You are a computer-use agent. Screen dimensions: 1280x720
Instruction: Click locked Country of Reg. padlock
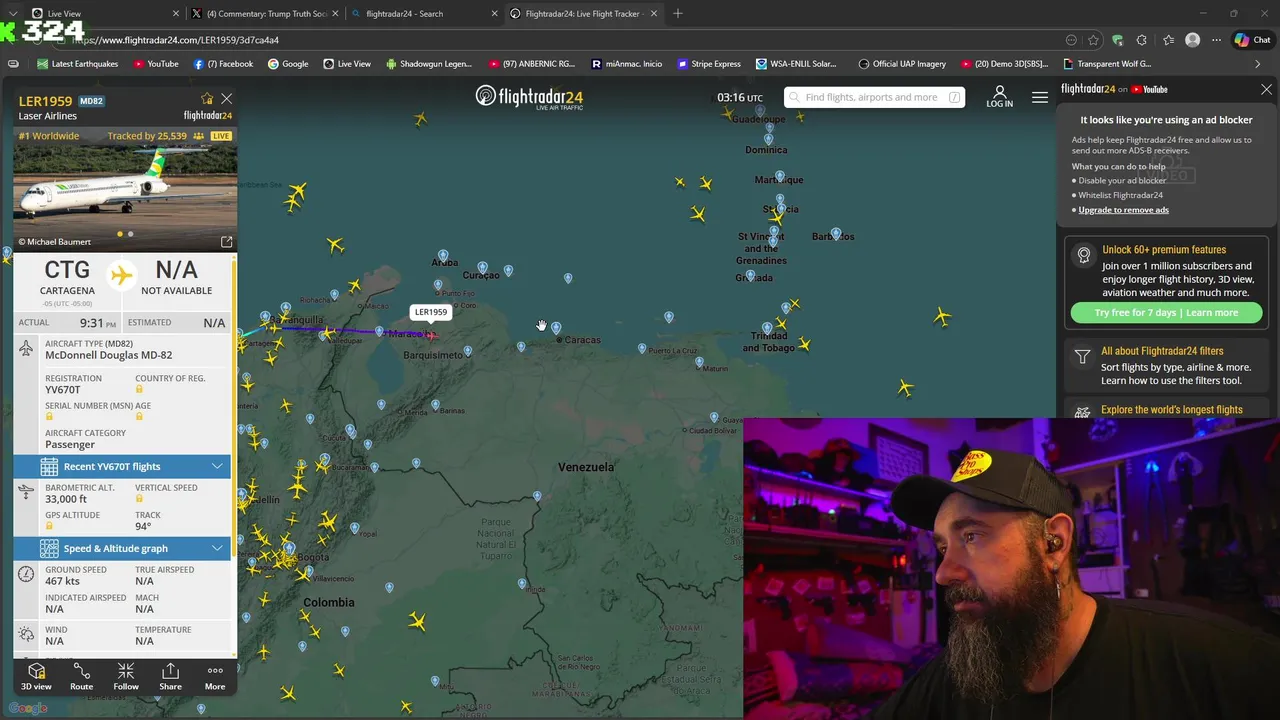[x=139, y=389]
